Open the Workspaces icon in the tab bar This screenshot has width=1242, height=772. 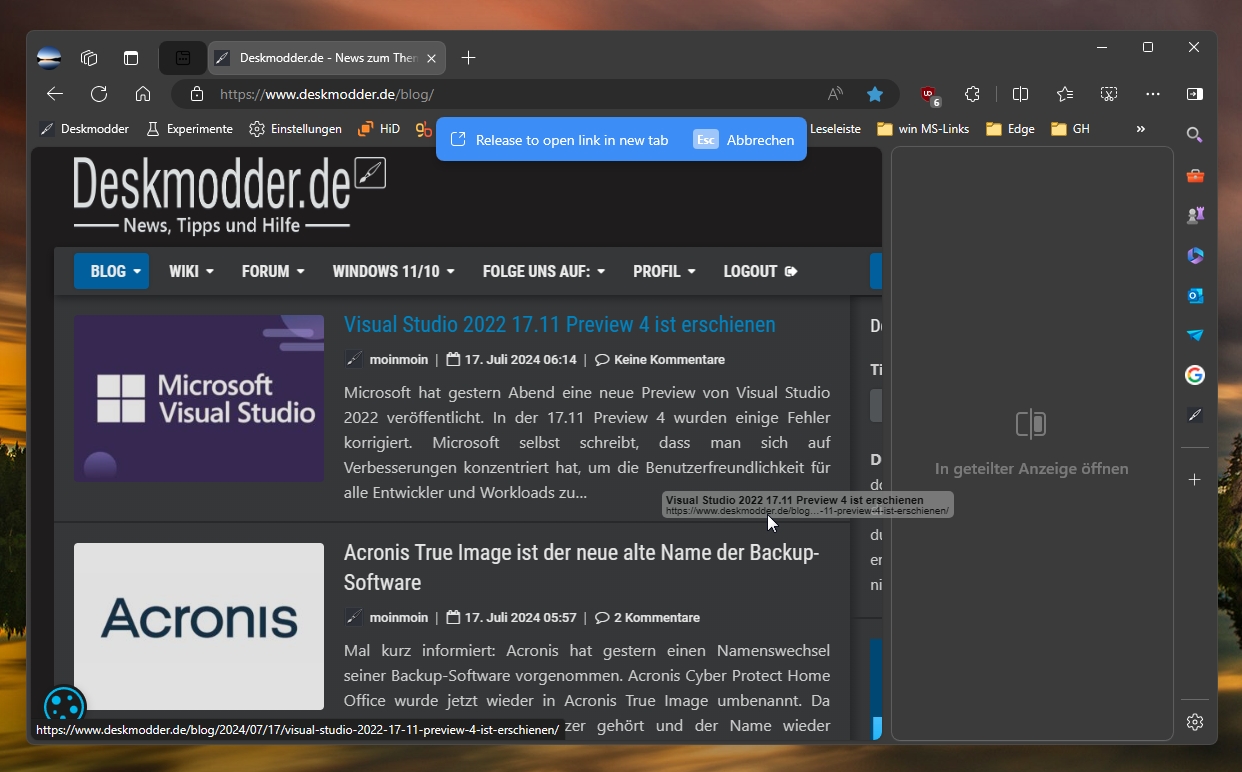tap(89, 58)
